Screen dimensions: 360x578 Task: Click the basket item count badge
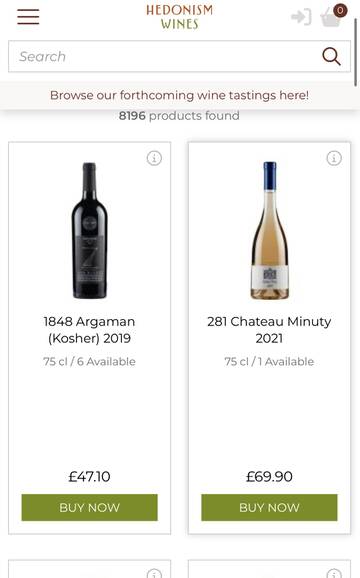tap(340, 10)
